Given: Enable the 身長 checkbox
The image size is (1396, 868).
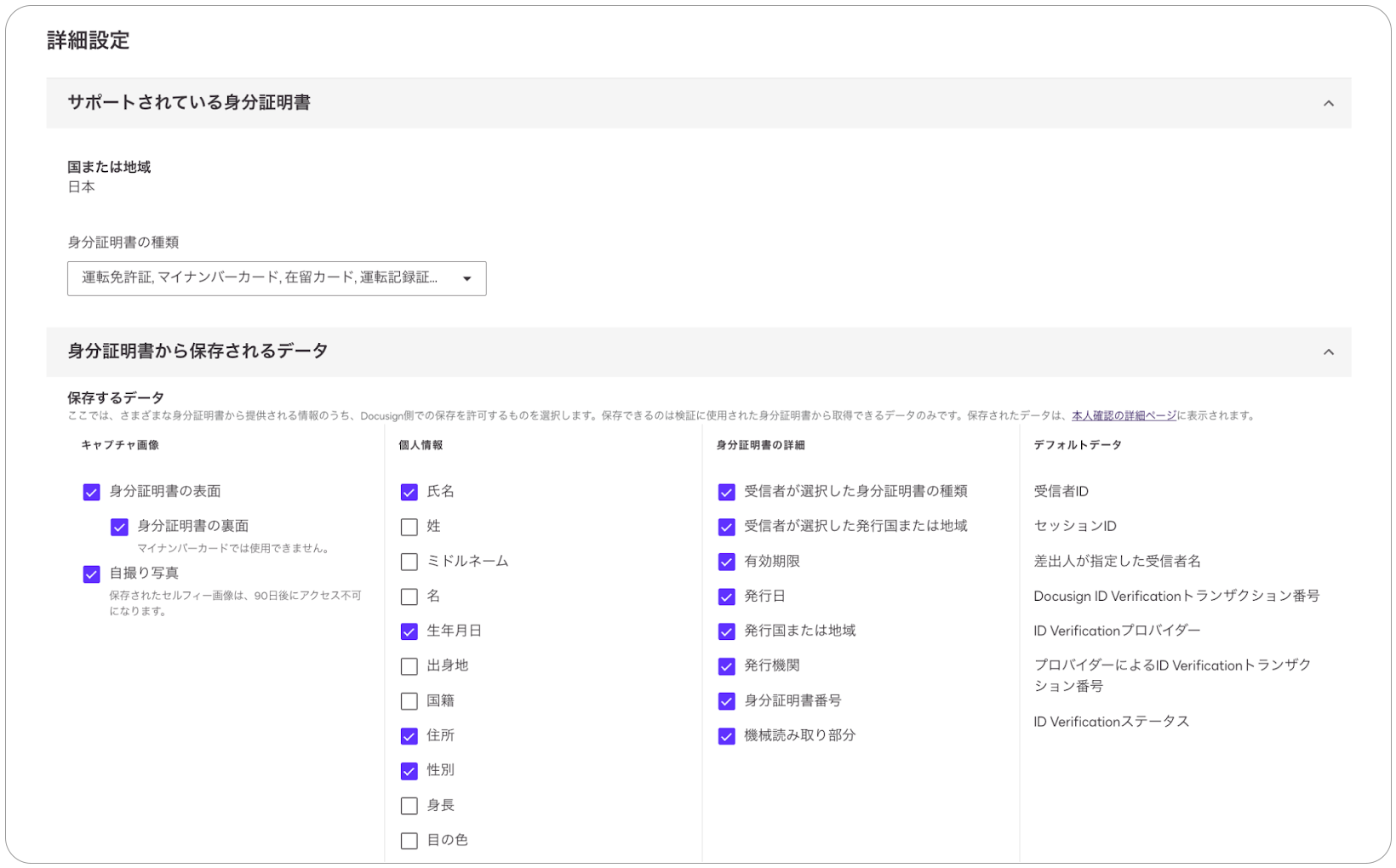Looking at the screenshot, I should [409, 806].
